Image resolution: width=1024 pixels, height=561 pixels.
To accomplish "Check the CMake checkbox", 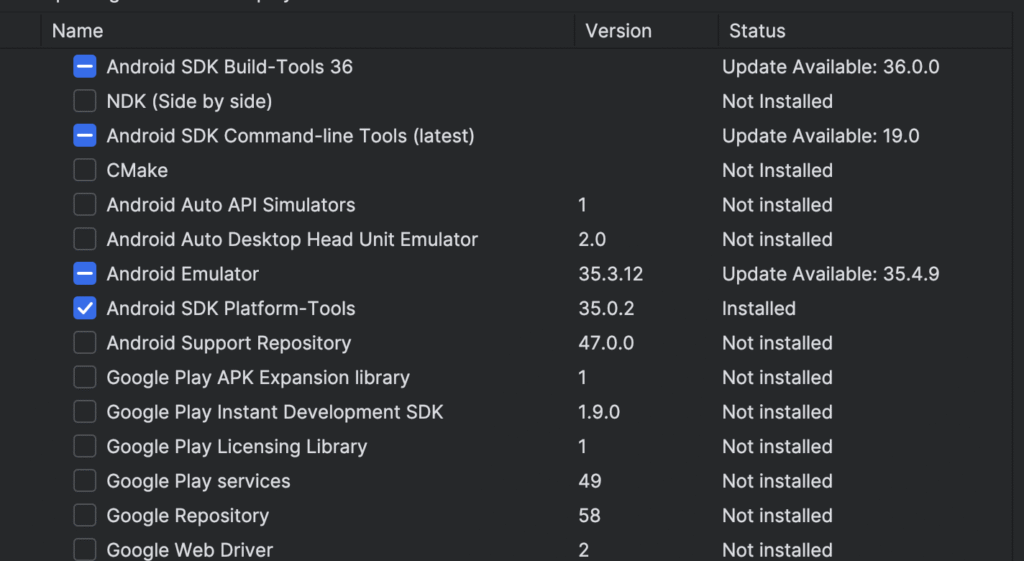I will point(85,170).
